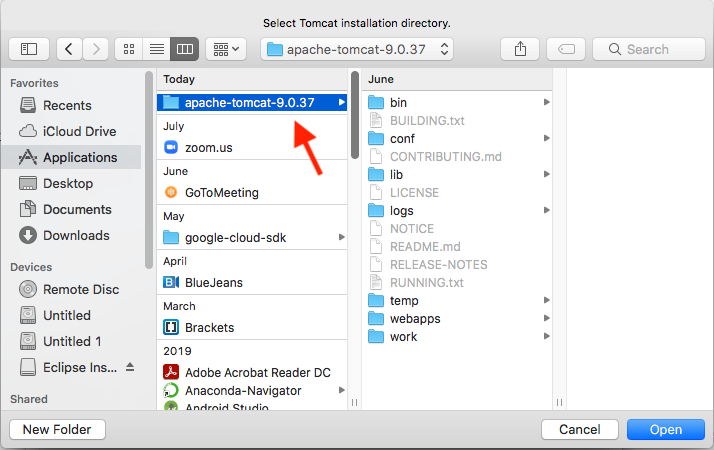Screen dimensions: 714x450
Task: Select the lib folder
Action: point(457,174)
